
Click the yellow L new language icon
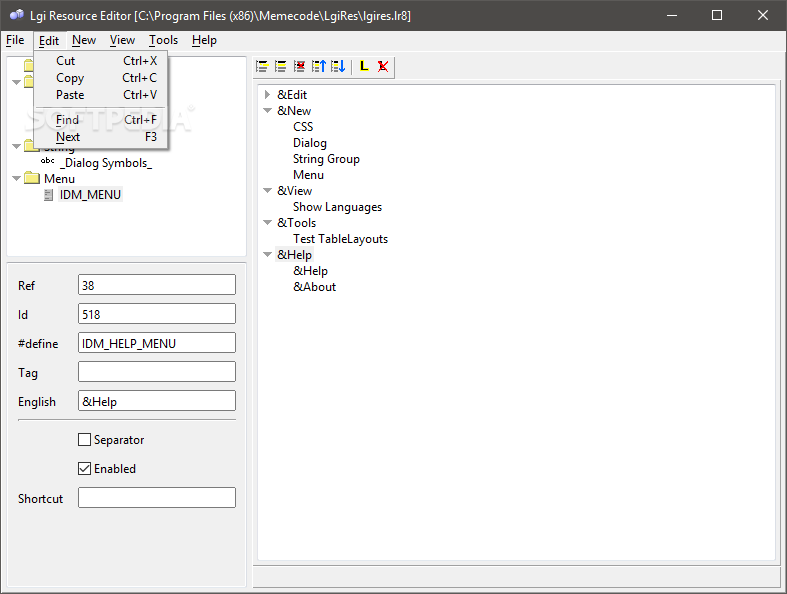[364, 66]
